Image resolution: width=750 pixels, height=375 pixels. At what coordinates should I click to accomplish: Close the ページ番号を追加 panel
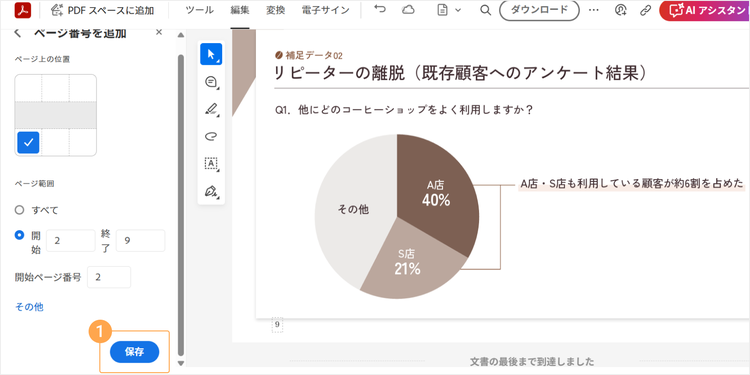tap(159, 32)
